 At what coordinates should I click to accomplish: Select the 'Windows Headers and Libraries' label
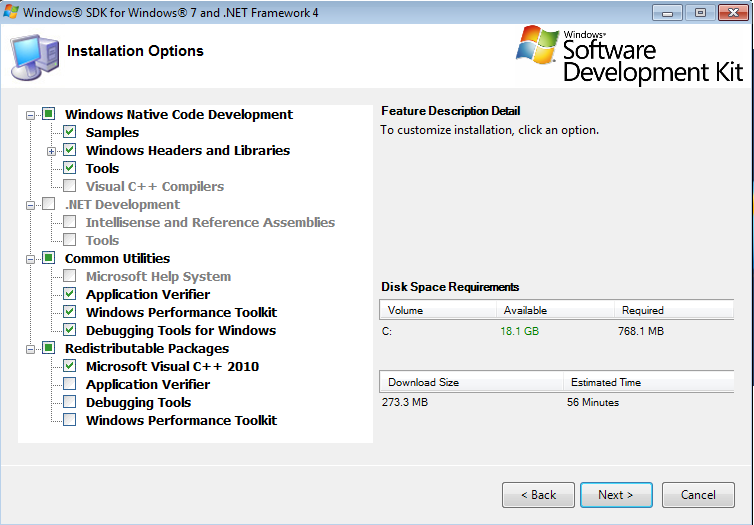tap(188, 150)
